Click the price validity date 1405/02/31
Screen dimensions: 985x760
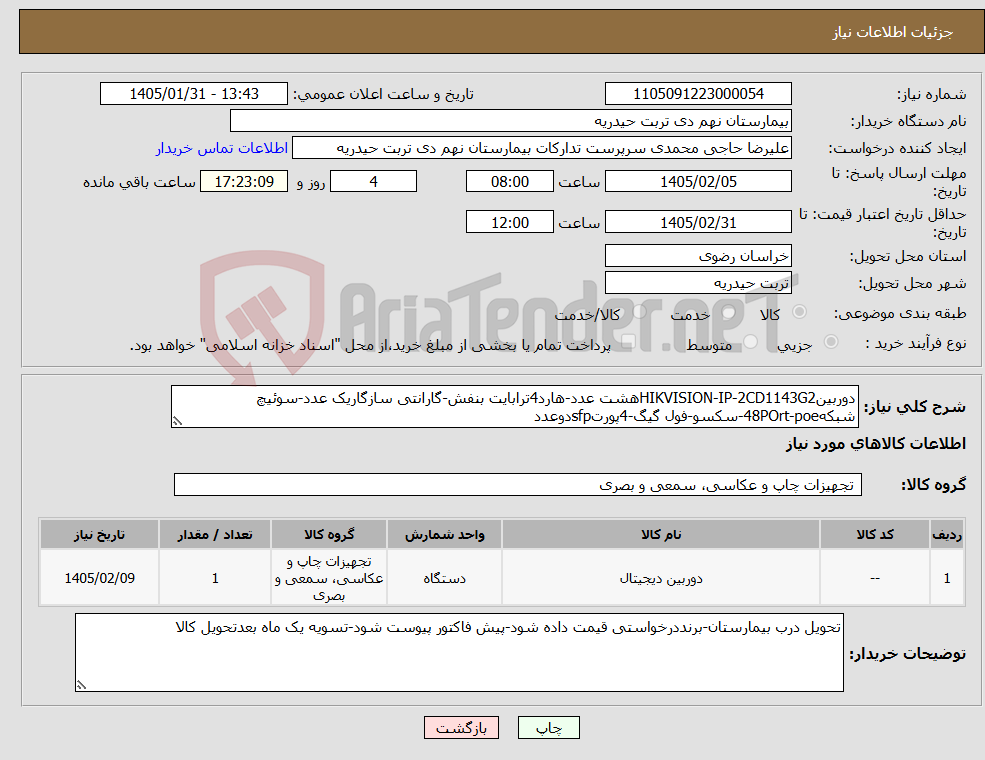pyautogui.click(x=698, y=222)
